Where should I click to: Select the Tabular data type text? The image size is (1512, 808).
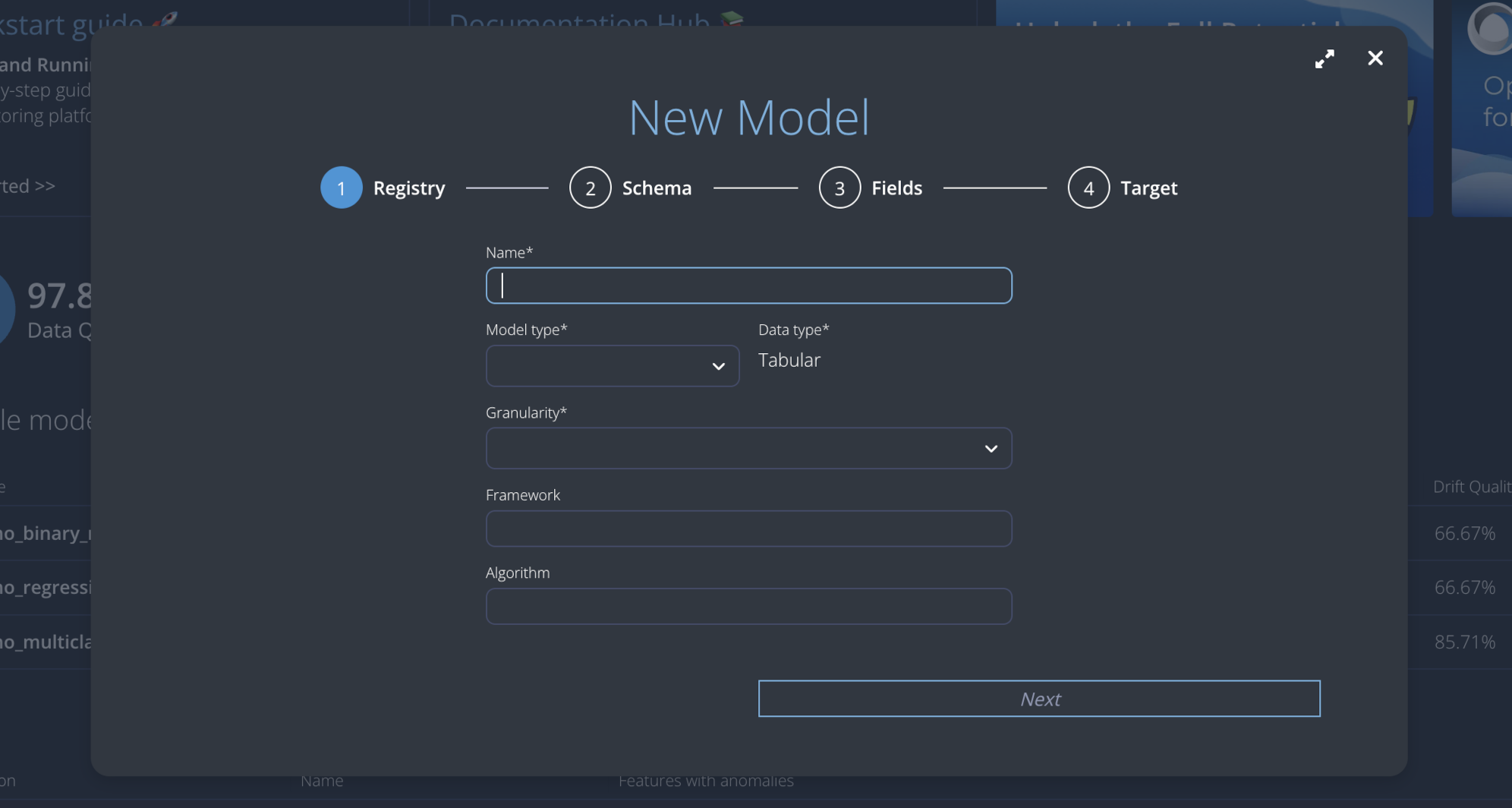[x=789, y=360]
